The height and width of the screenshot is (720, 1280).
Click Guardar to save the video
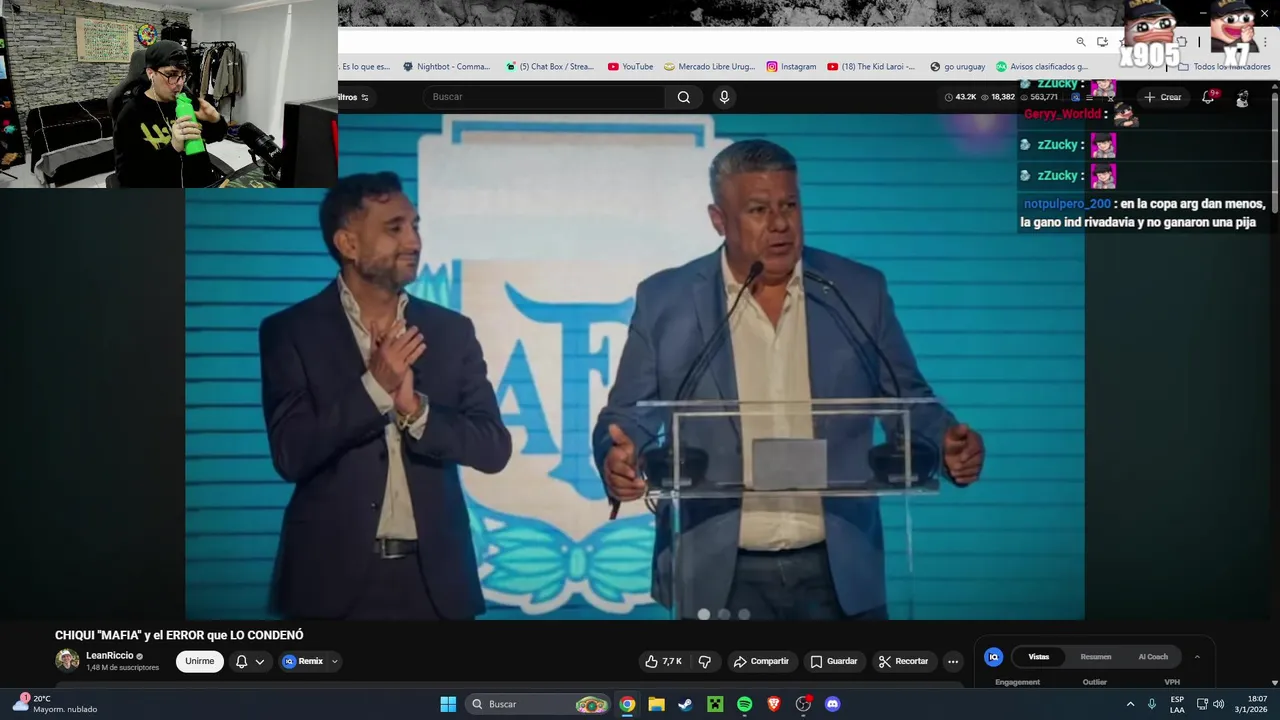[833, 661]
